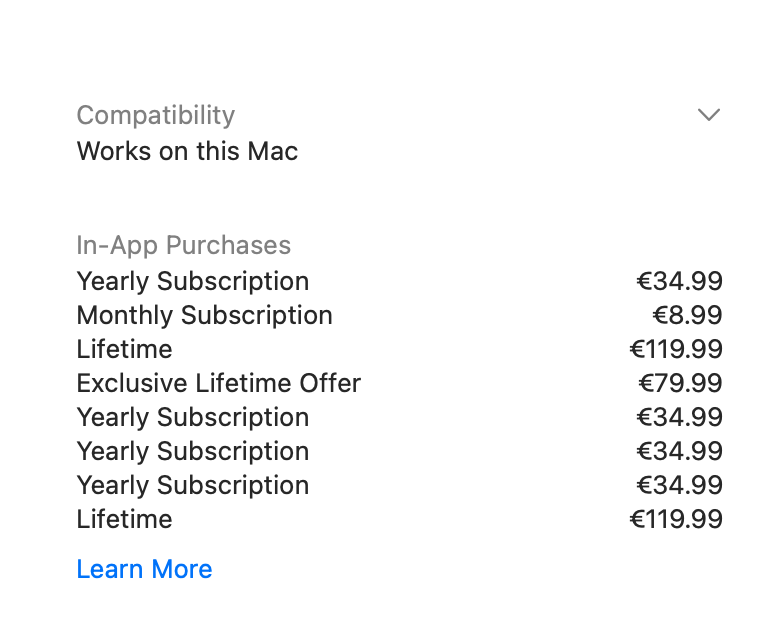Screen dimensions: 772x634
Task: Click the last Yearly Subscription entry
Action: (192, 485)
